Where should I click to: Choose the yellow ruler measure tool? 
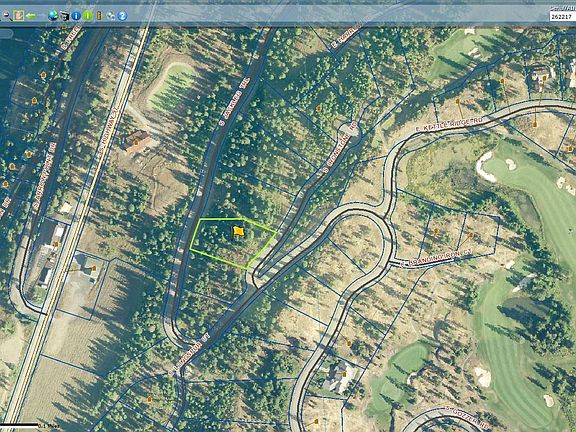coord(99,15)
